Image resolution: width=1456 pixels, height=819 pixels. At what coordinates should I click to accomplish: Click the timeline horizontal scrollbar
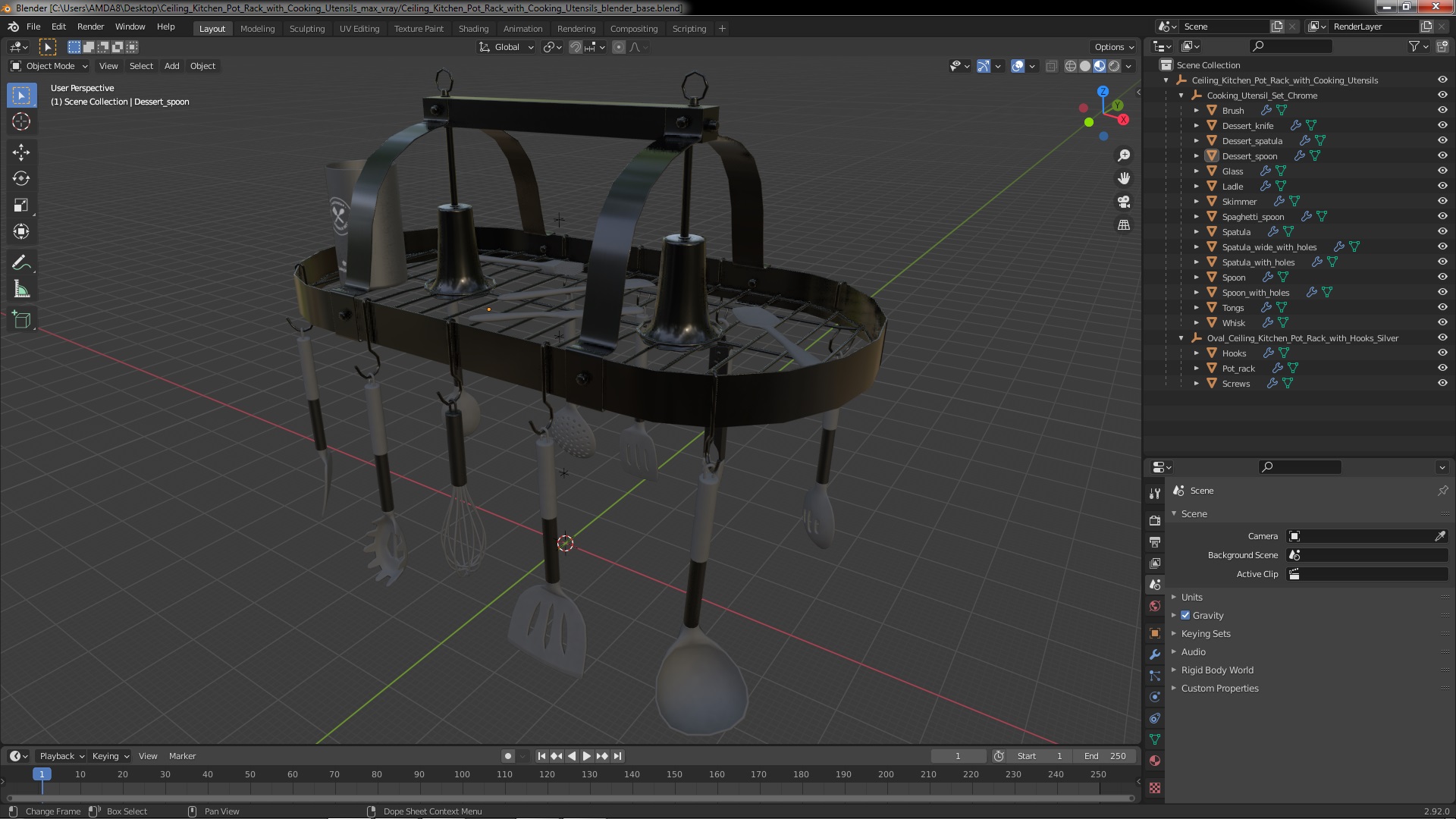click(570, 798)
